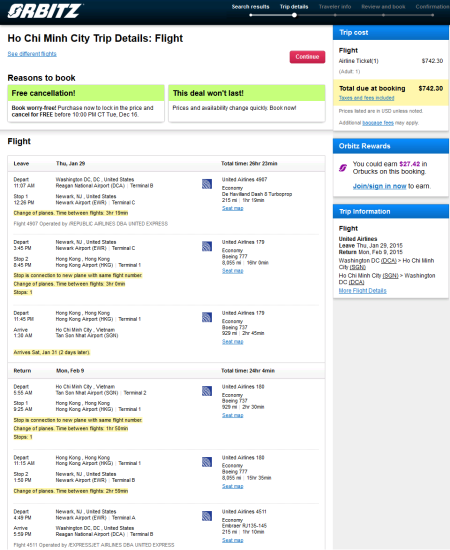
Task: Click Flight 4511 operated by ExpressJet note
Action: click(94, 545)
